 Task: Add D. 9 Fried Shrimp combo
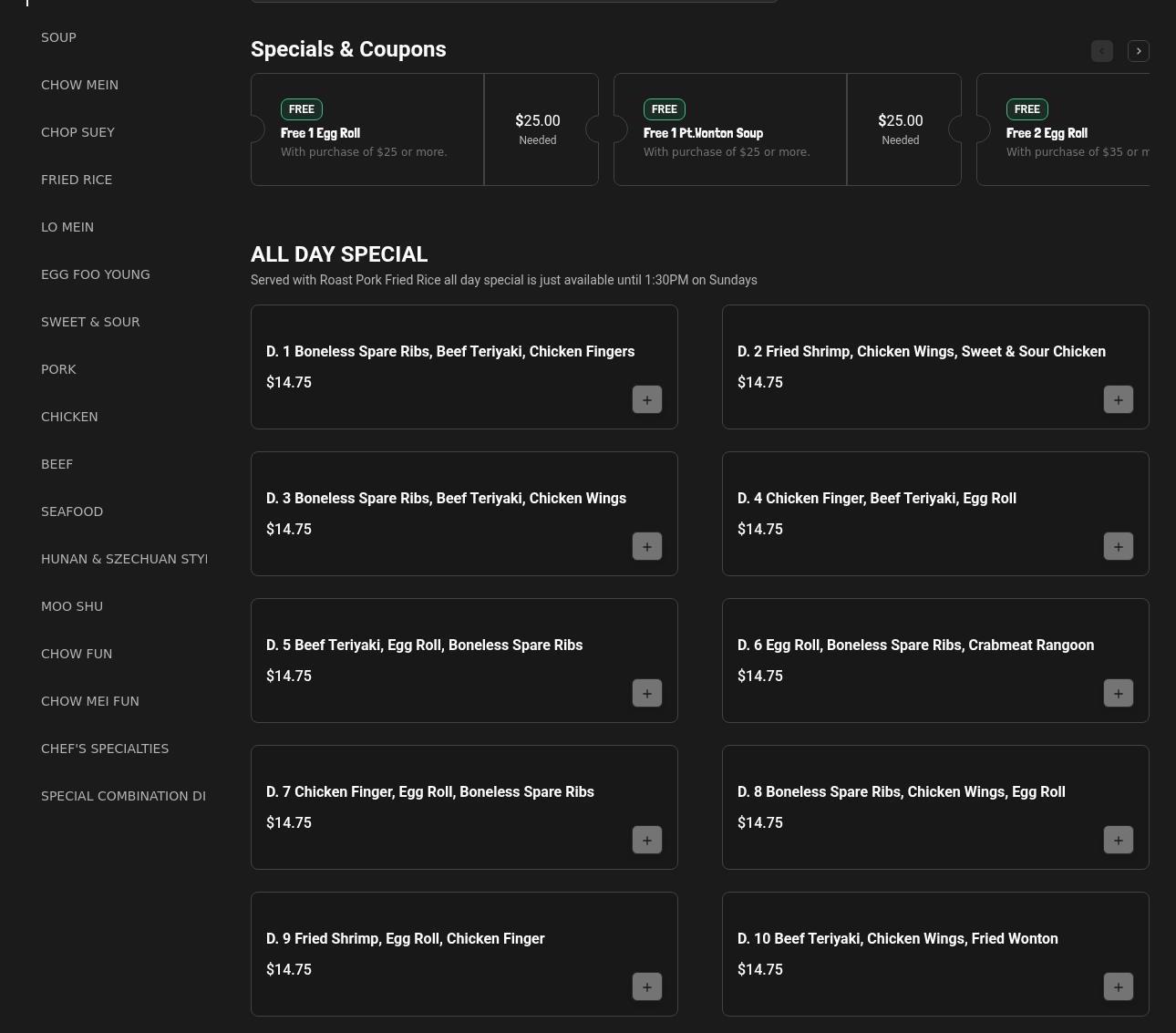646,987
